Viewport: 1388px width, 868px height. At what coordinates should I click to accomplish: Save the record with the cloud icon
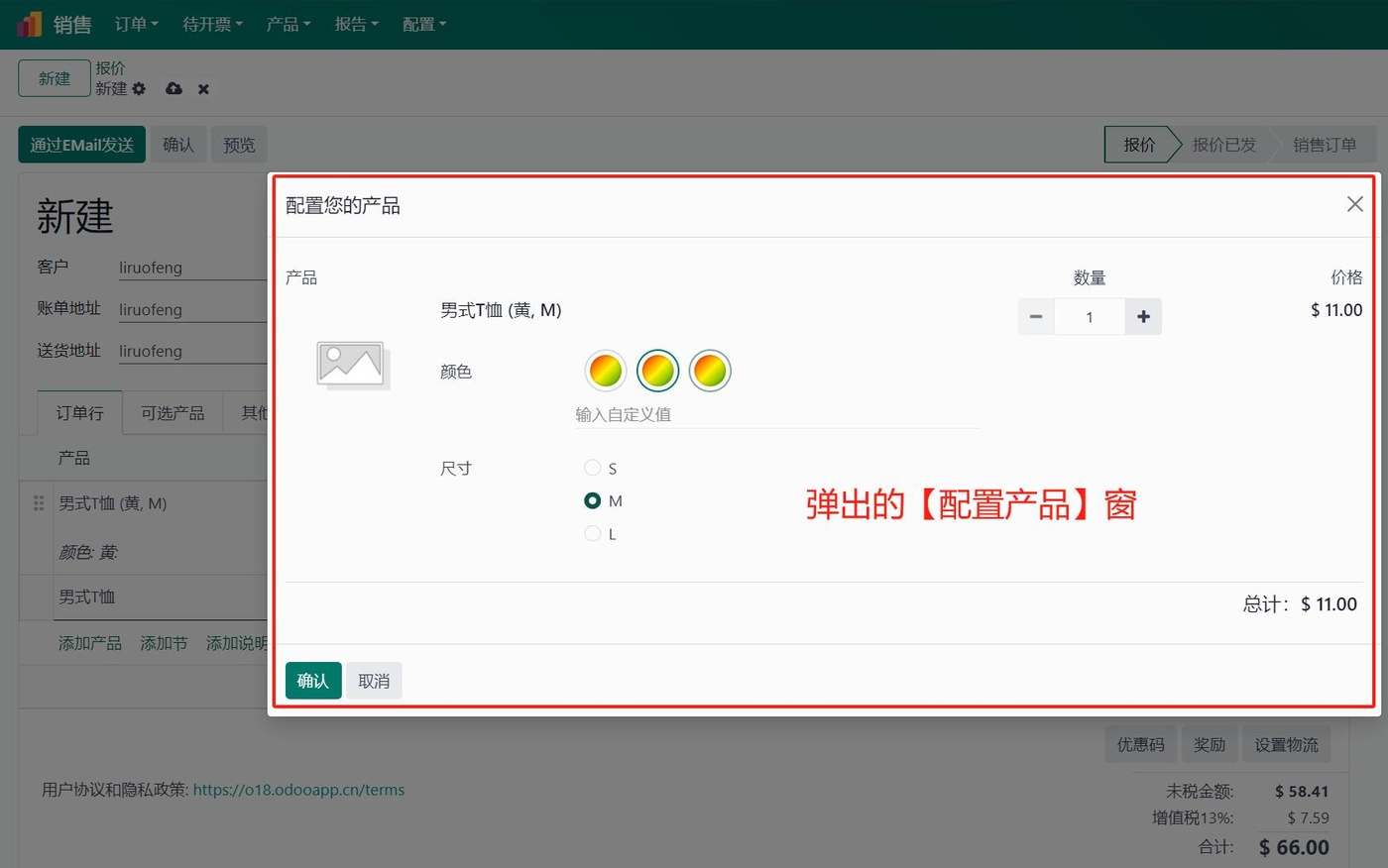(x=173, y=88)
